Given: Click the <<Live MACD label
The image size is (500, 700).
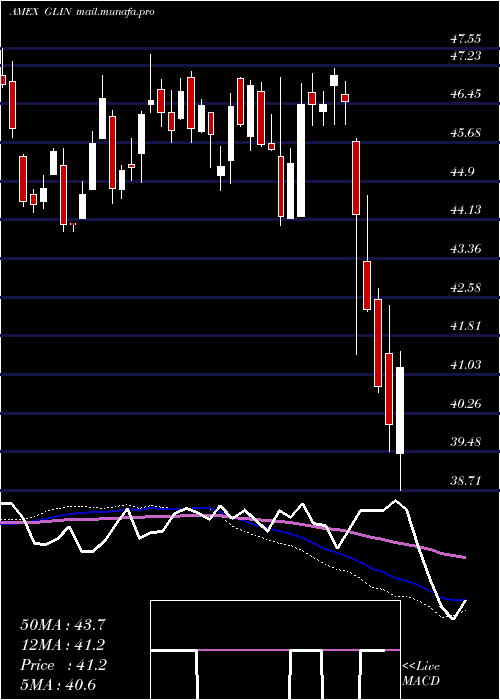Looking at the screenshot, I should (x=421, y=674).
